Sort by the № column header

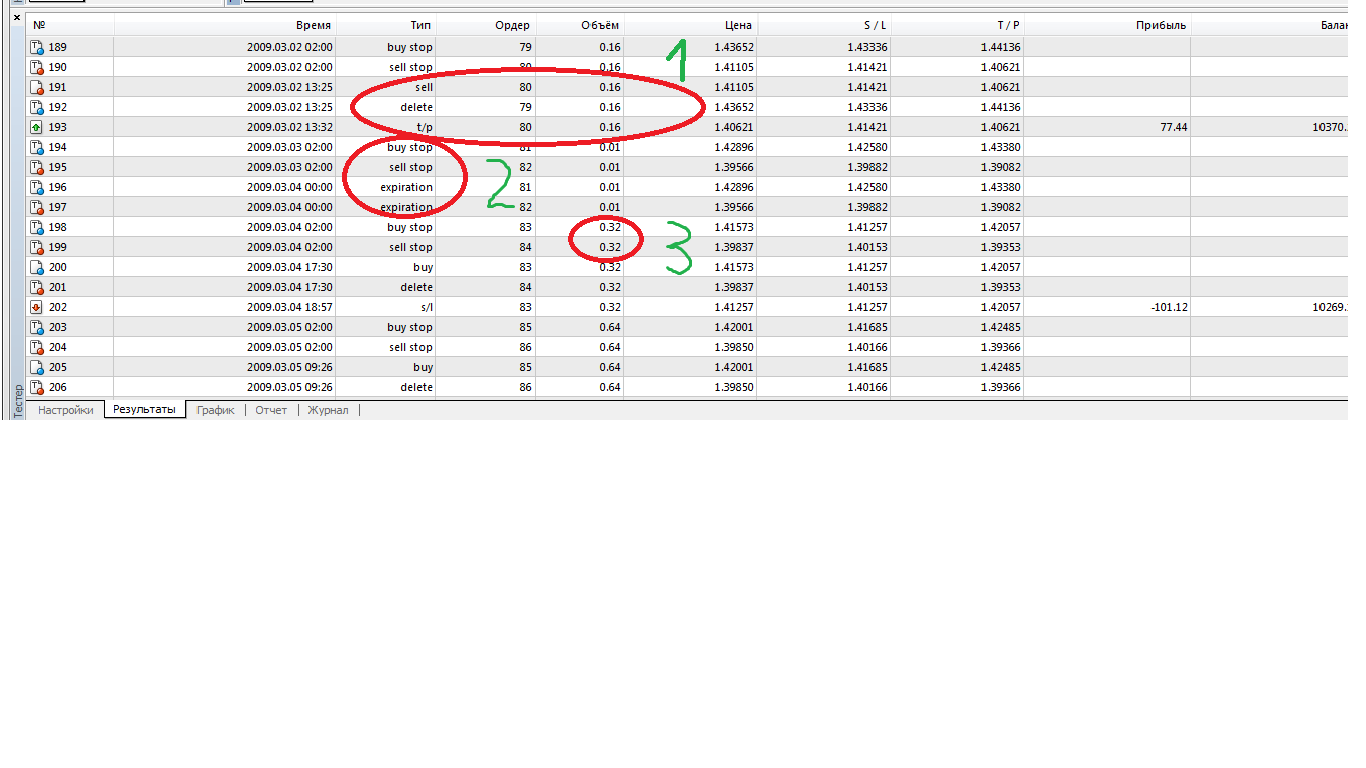[x=70, y=25]
